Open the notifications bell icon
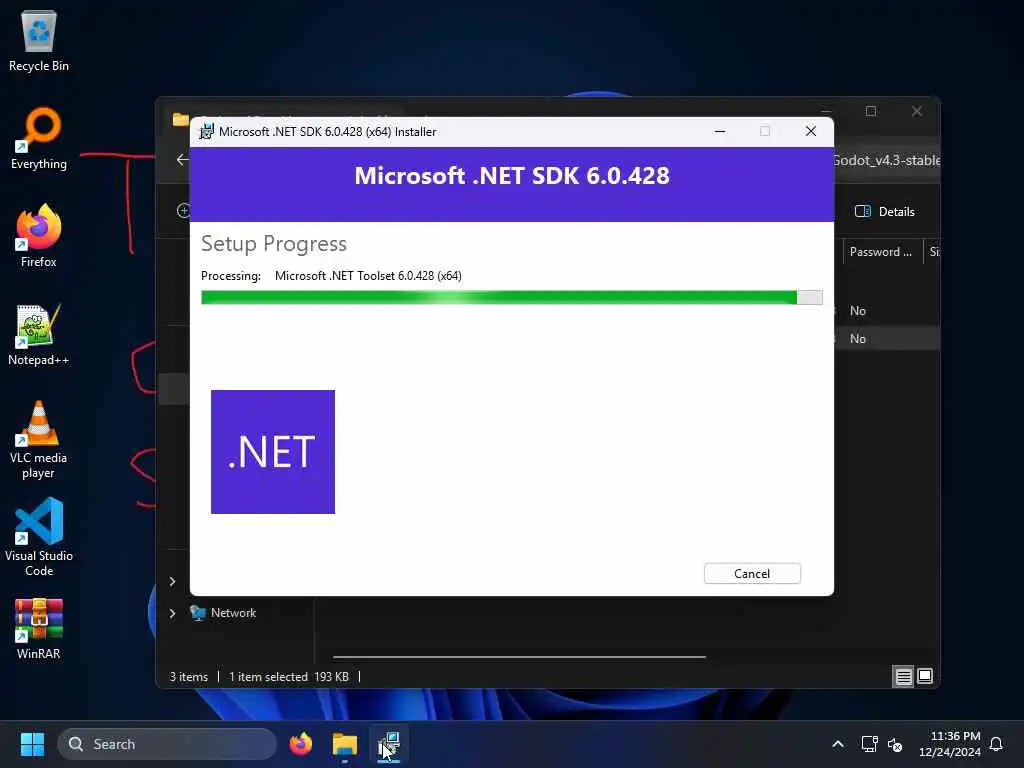The image size is (1024, 768). click(997, 744)
